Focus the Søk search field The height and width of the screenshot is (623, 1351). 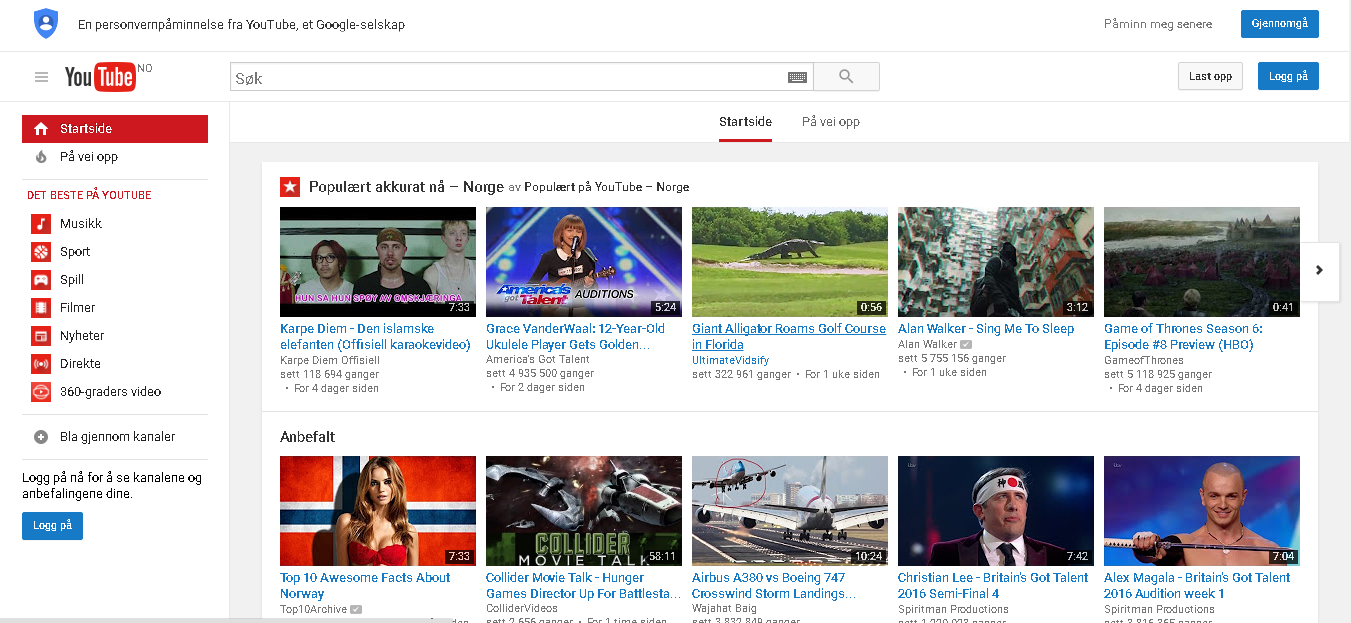point(508,77)
